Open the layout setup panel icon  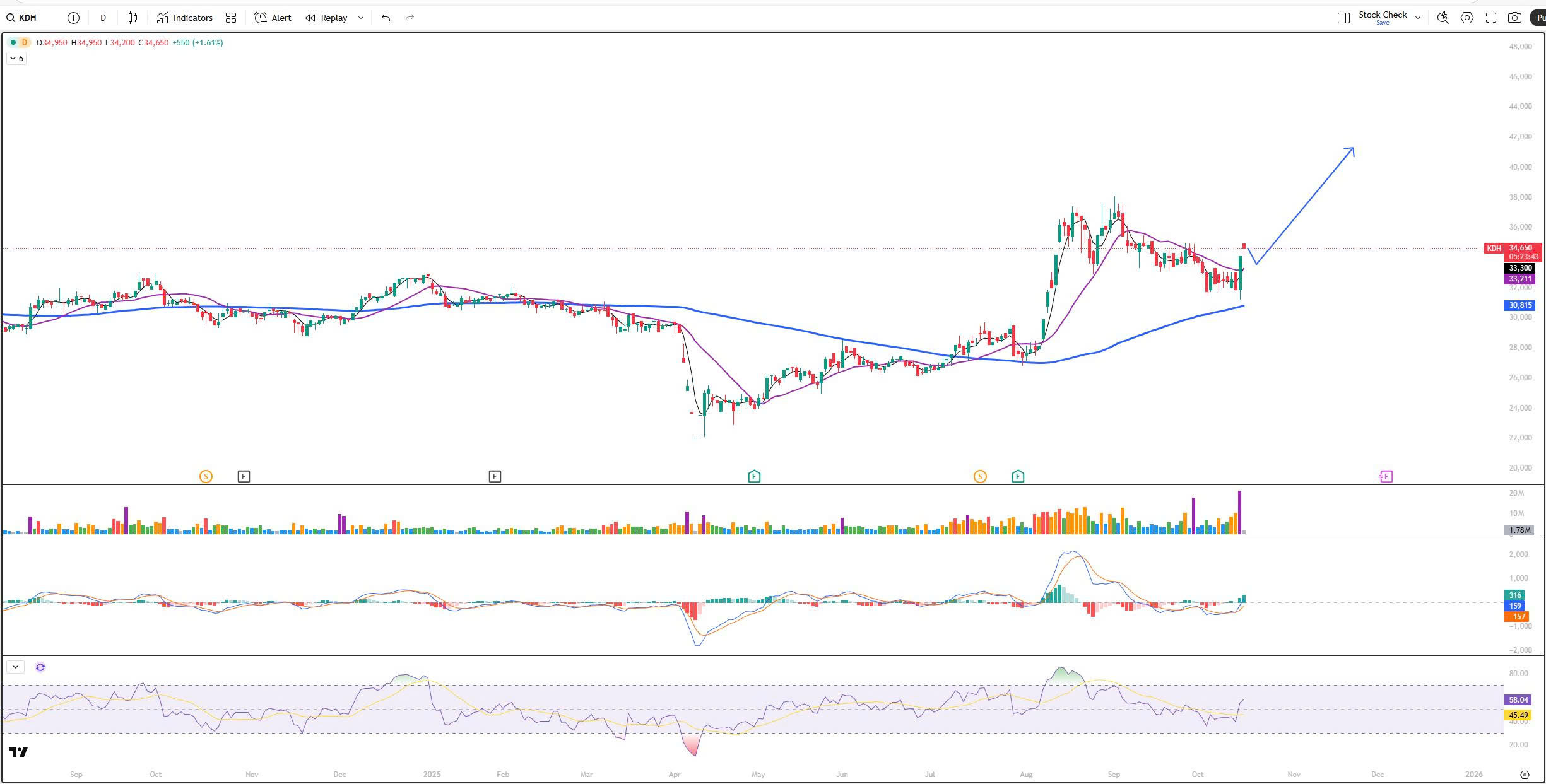pyautogui.click(x=1343, y=18)
